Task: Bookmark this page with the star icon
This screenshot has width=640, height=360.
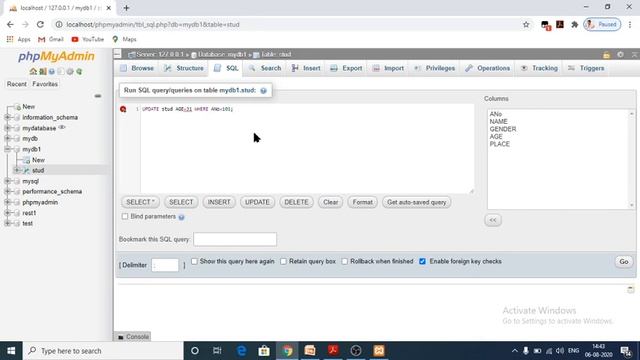Action: (x=526, y=24)
